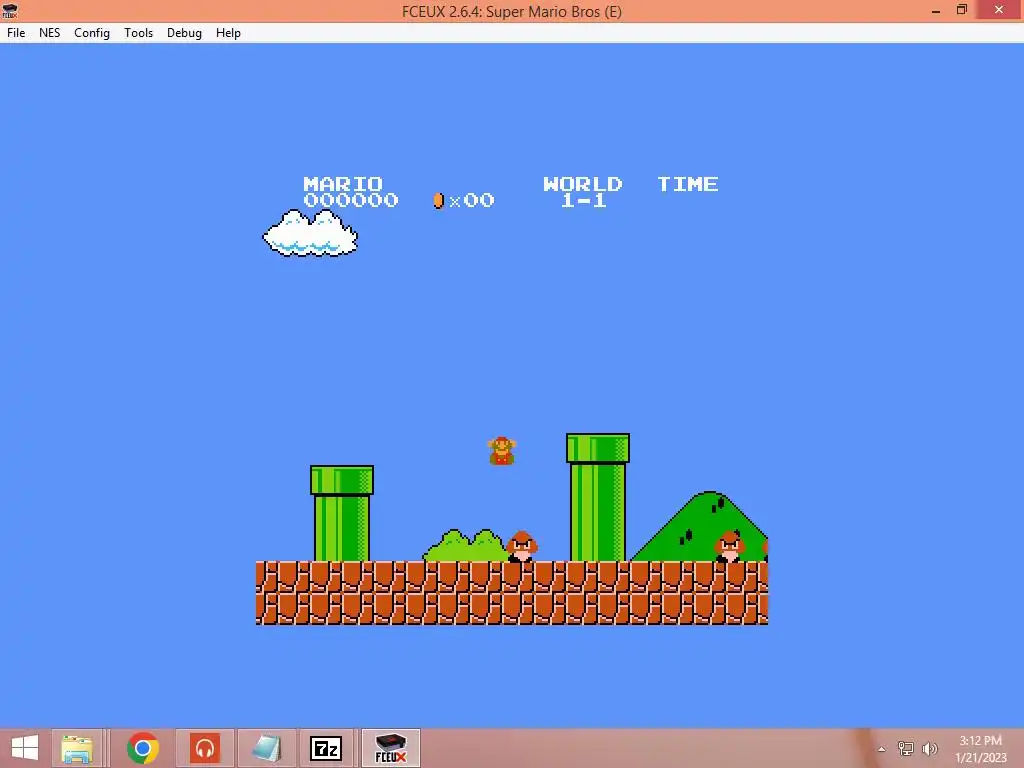Open 7-Zip from the taskbar

326,748
